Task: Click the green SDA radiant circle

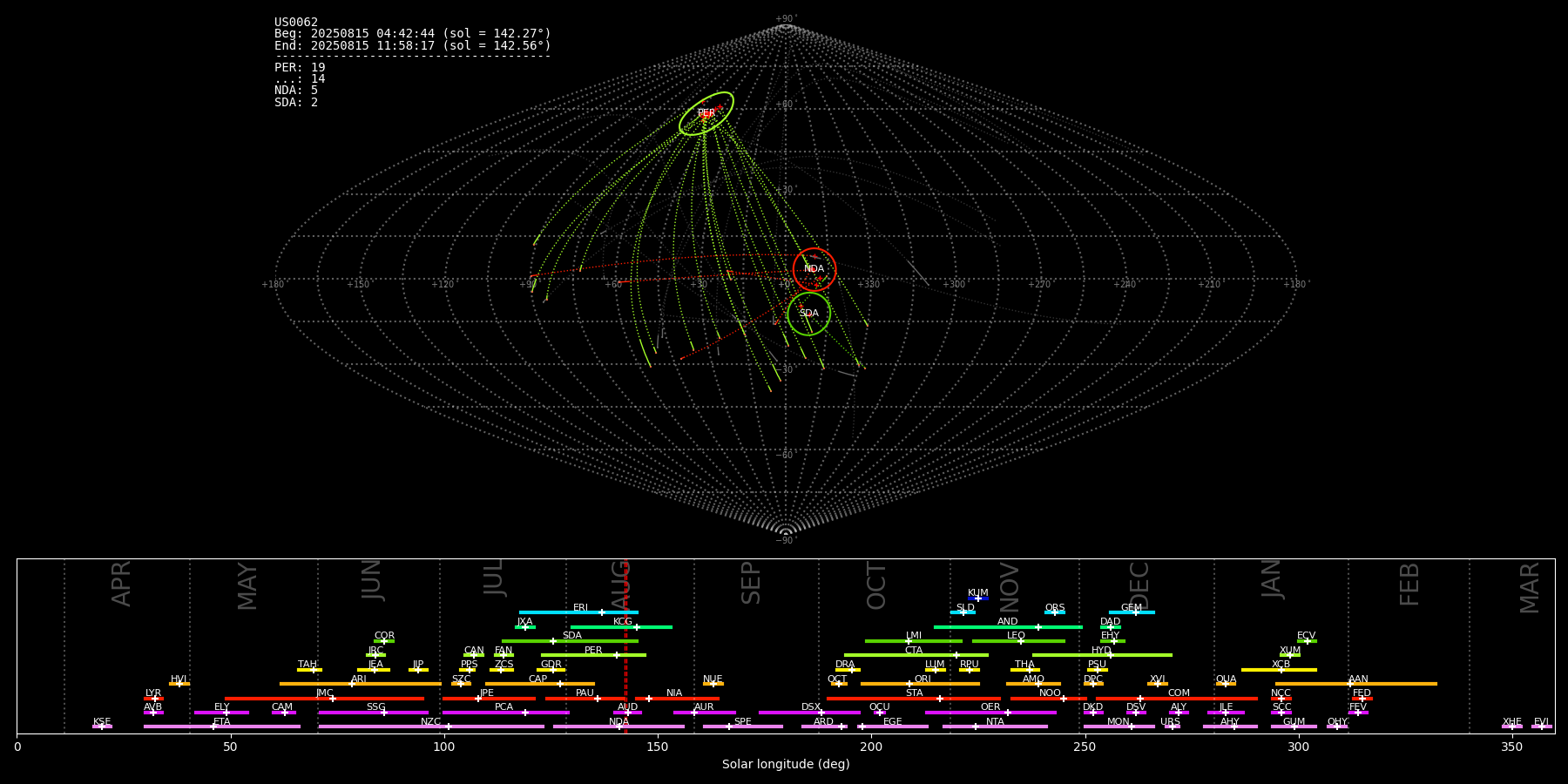Action: pos(808,314)
